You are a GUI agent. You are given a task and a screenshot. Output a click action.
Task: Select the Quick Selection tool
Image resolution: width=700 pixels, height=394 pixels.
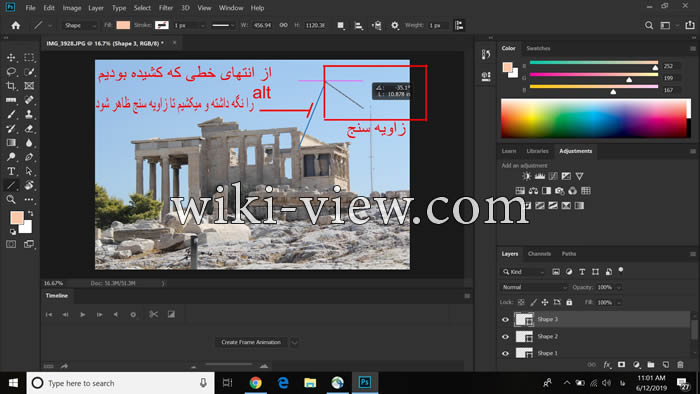(x=29, y=72)
